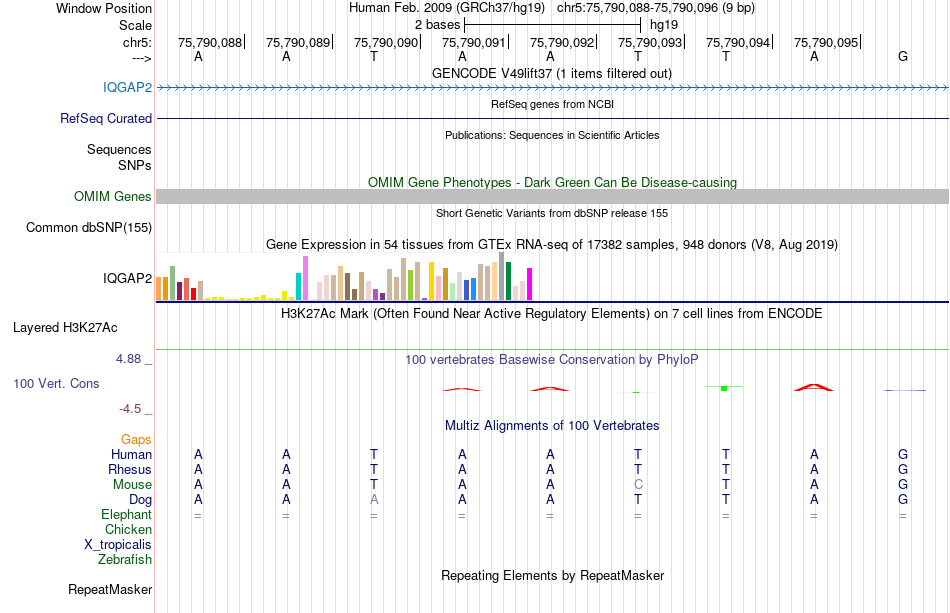Select the Human species label

[x=131, y=454]
